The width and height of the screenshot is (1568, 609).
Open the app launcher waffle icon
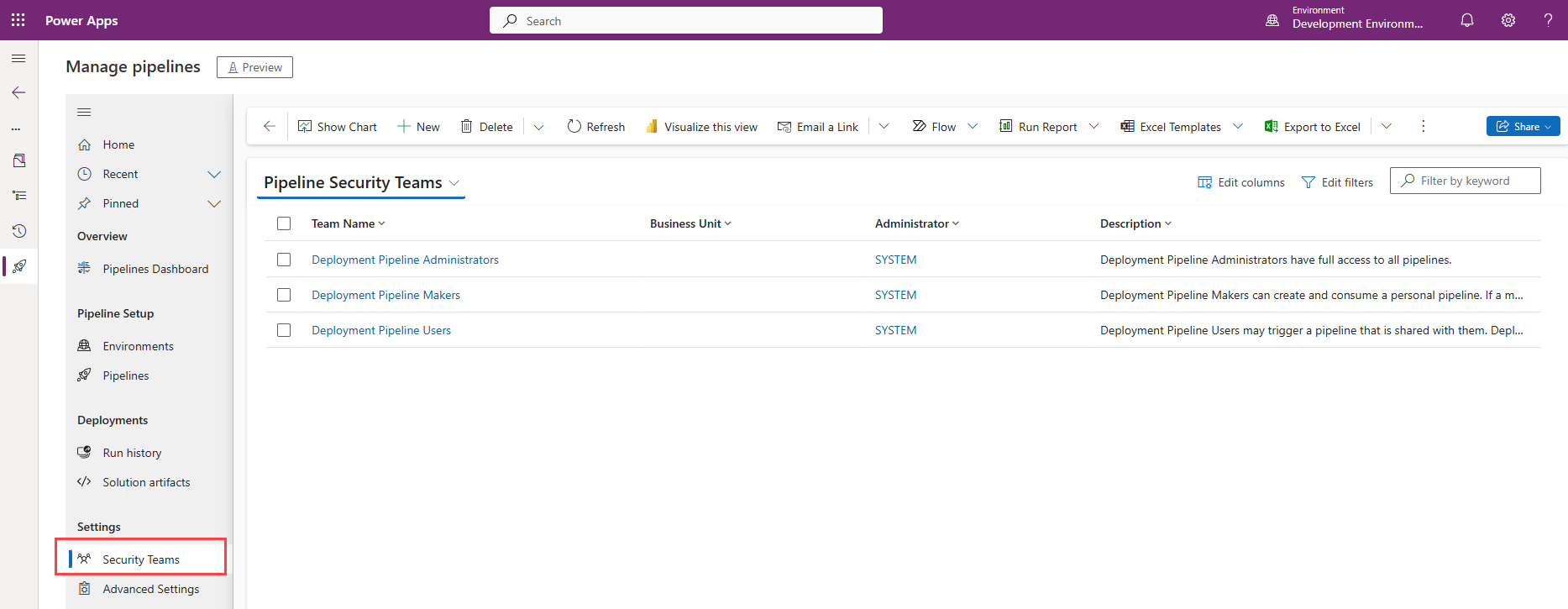tap(18, 20)
